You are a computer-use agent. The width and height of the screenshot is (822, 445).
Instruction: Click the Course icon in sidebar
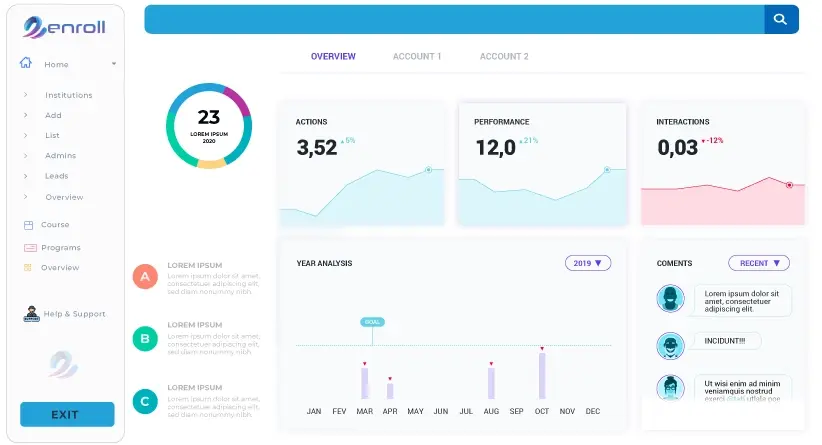click(x=29, y=225)
